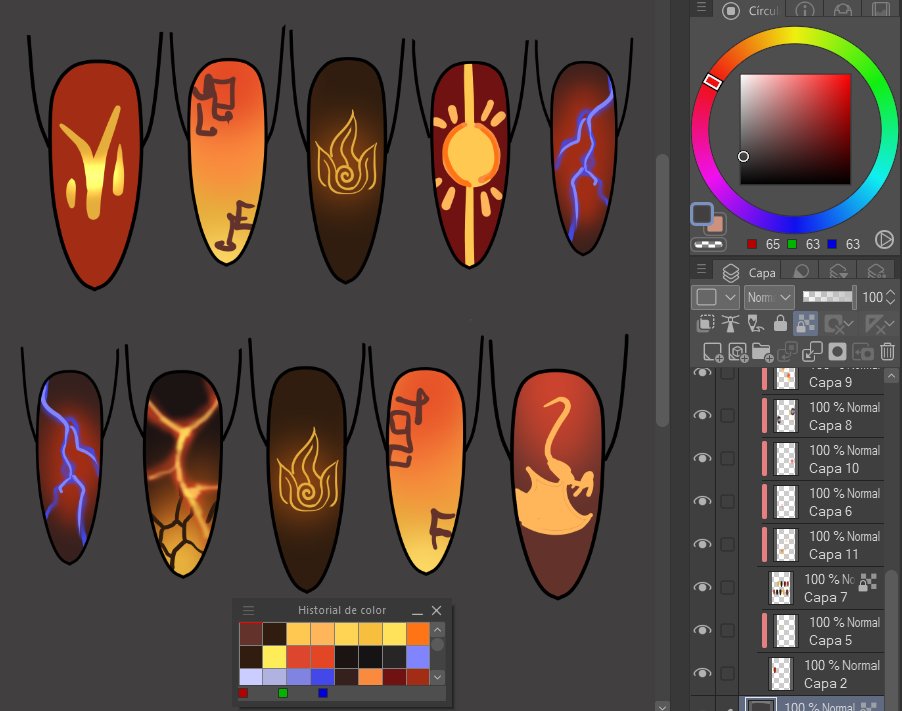Screen dimensions: 902x711
Task: Pick the bright orange swatch in color history
Action: pyautogui.click(x=418, y=633)
